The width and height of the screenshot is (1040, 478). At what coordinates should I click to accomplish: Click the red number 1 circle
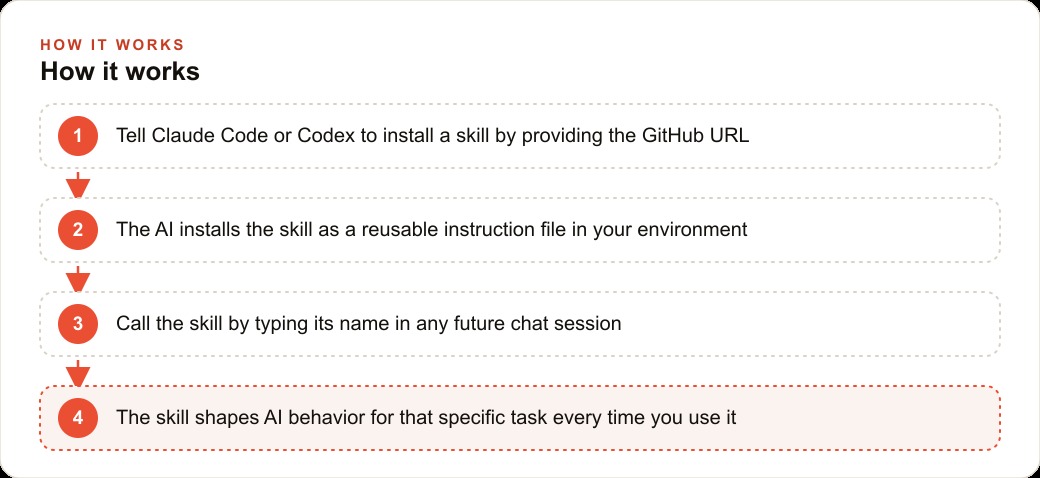pos(78,136)
